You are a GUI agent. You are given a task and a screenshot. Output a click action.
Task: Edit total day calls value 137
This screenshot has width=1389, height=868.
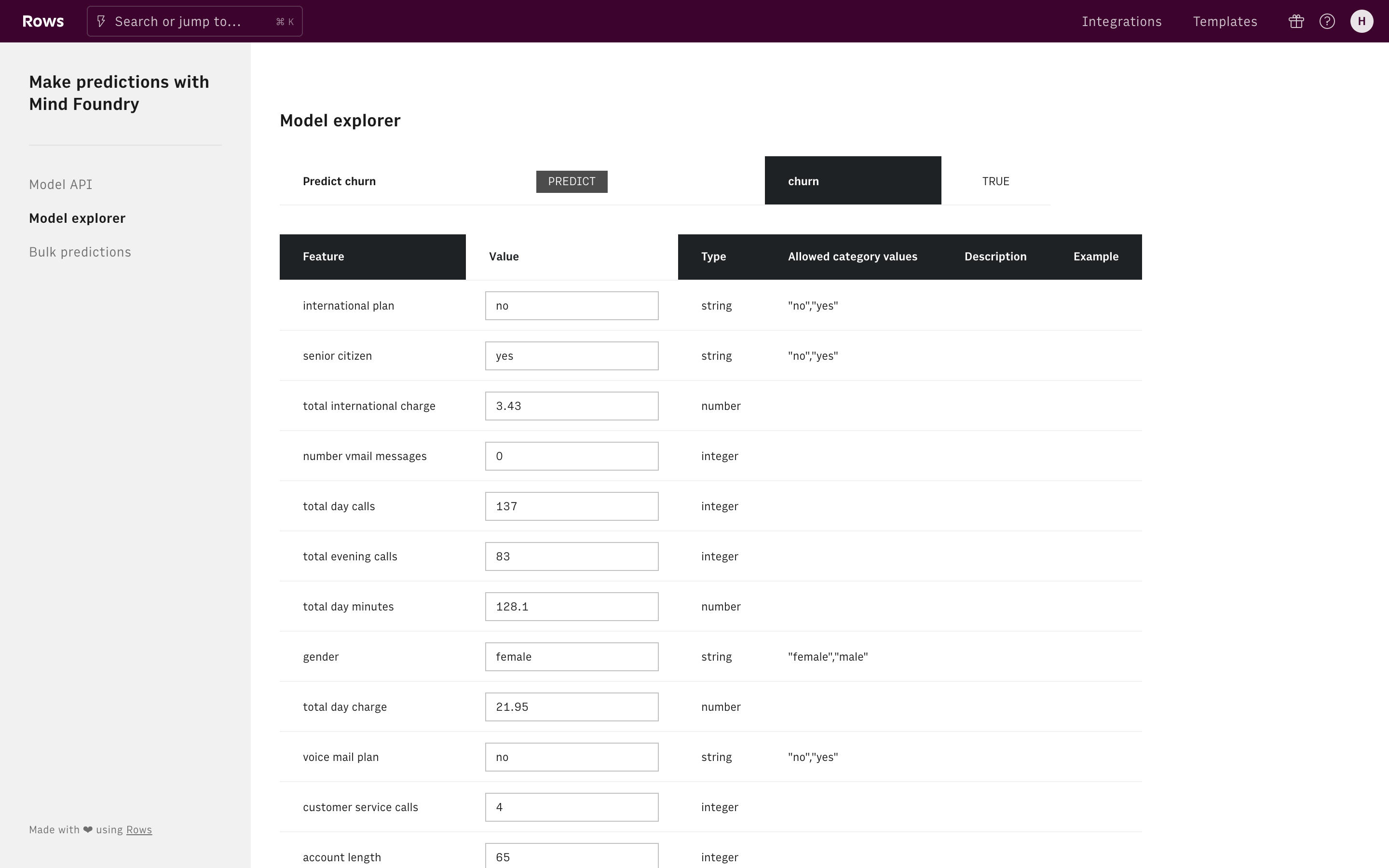[x=572, y=506]
